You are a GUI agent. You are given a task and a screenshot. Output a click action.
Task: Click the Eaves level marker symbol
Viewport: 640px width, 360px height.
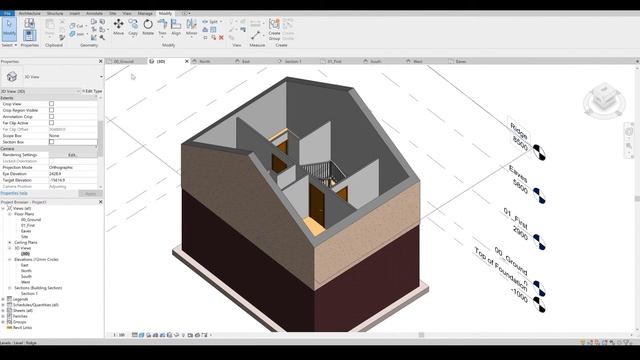pos(539,196)
